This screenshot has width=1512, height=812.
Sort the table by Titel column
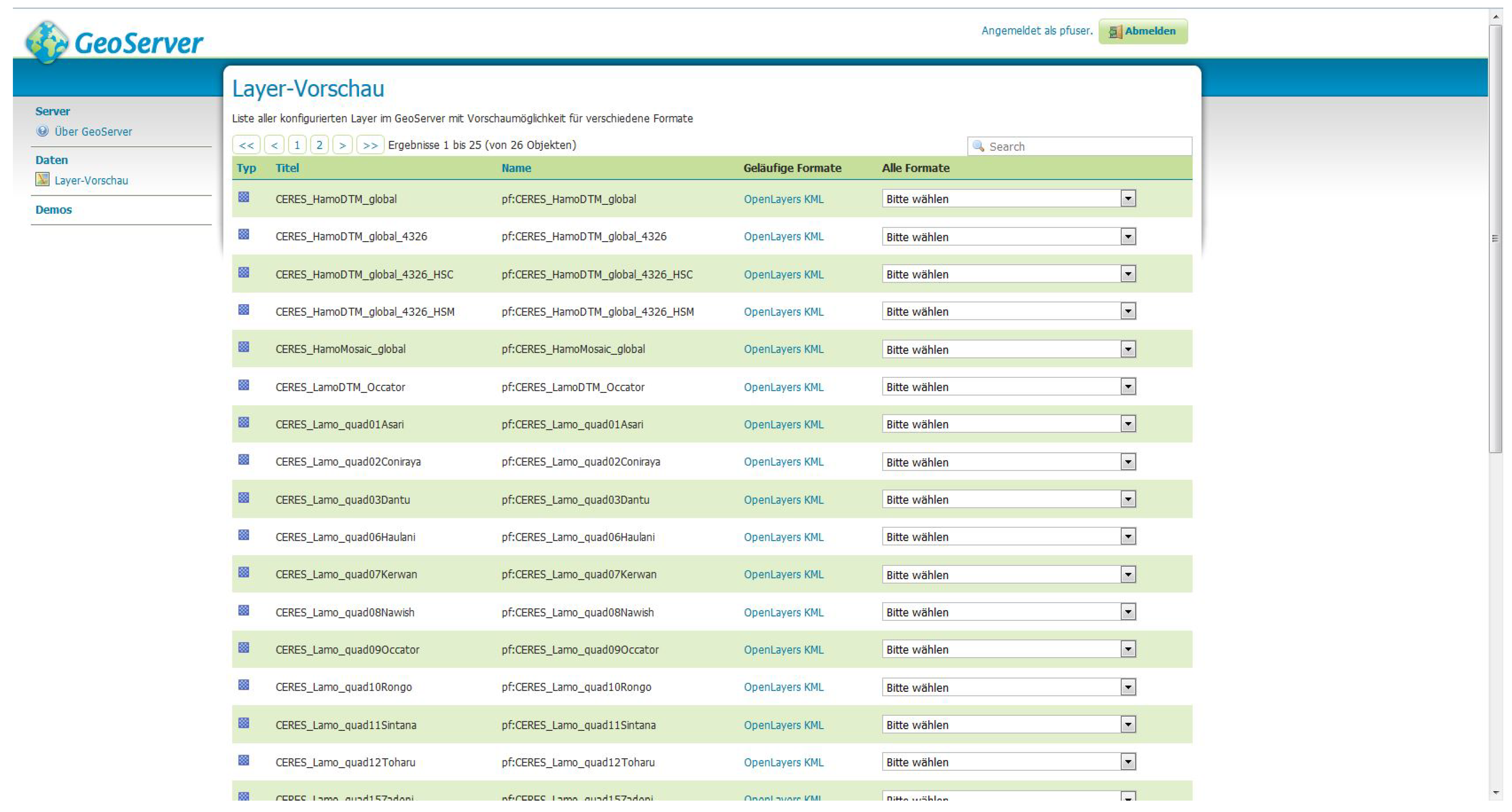(x=287, y=168)
